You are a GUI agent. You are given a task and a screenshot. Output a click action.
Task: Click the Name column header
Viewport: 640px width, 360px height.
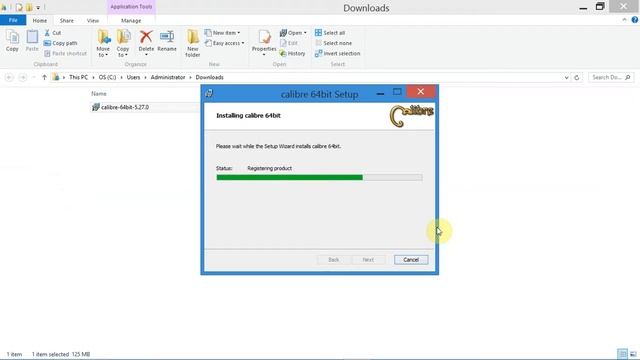(x=99, y=93)
